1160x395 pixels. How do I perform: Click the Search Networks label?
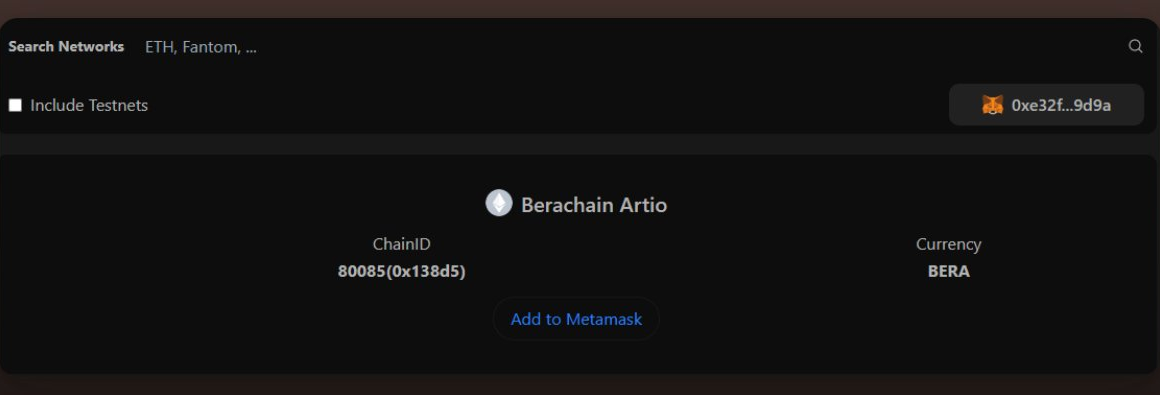pos(66,47)
